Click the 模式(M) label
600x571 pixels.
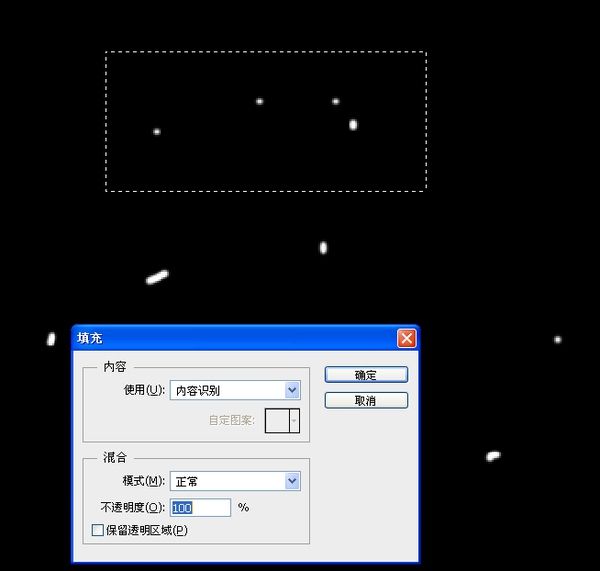(x=144, y=481)
